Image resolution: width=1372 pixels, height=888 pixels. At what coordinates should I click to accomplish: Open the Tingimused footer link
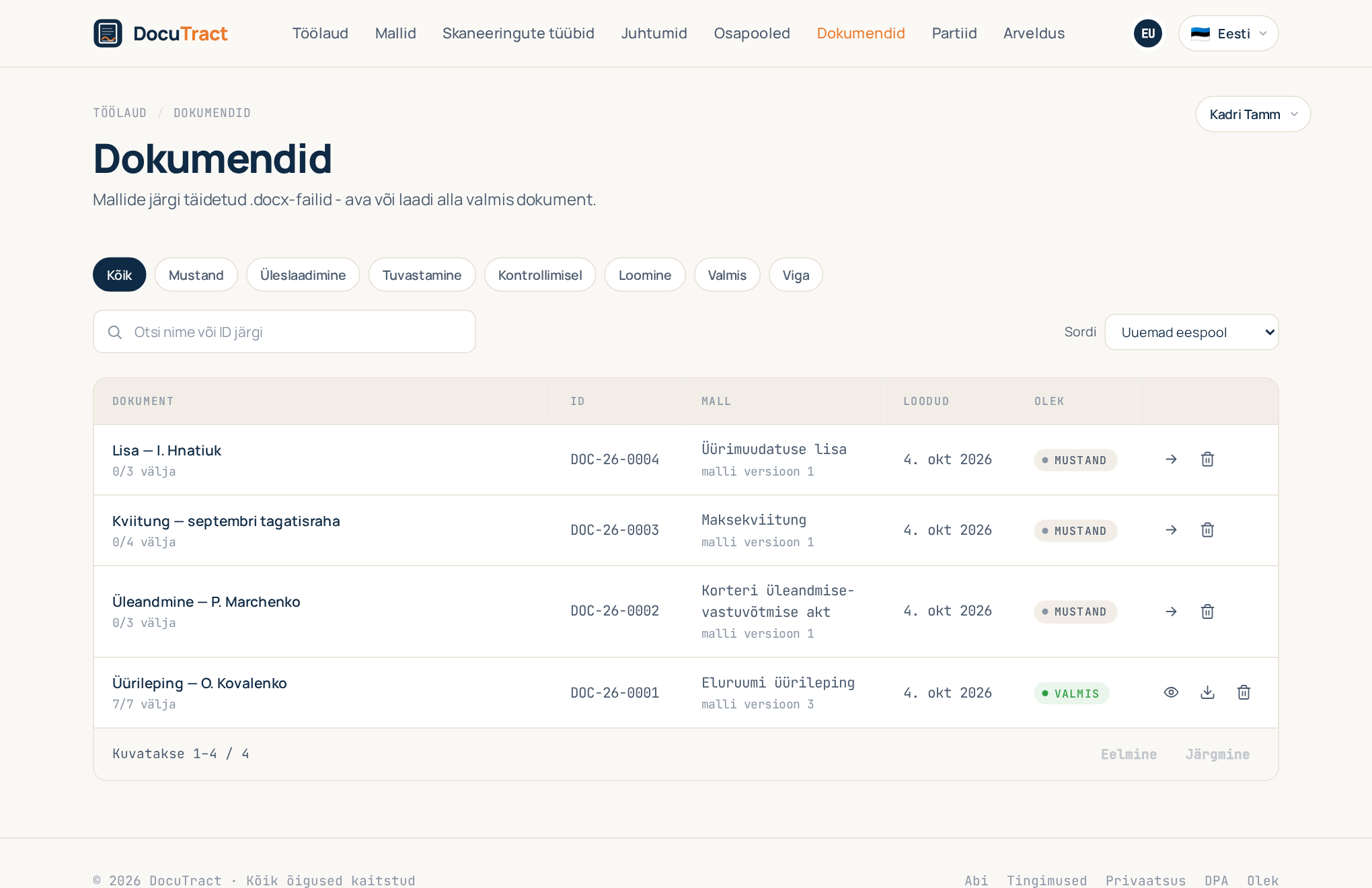click(1046, 881)
